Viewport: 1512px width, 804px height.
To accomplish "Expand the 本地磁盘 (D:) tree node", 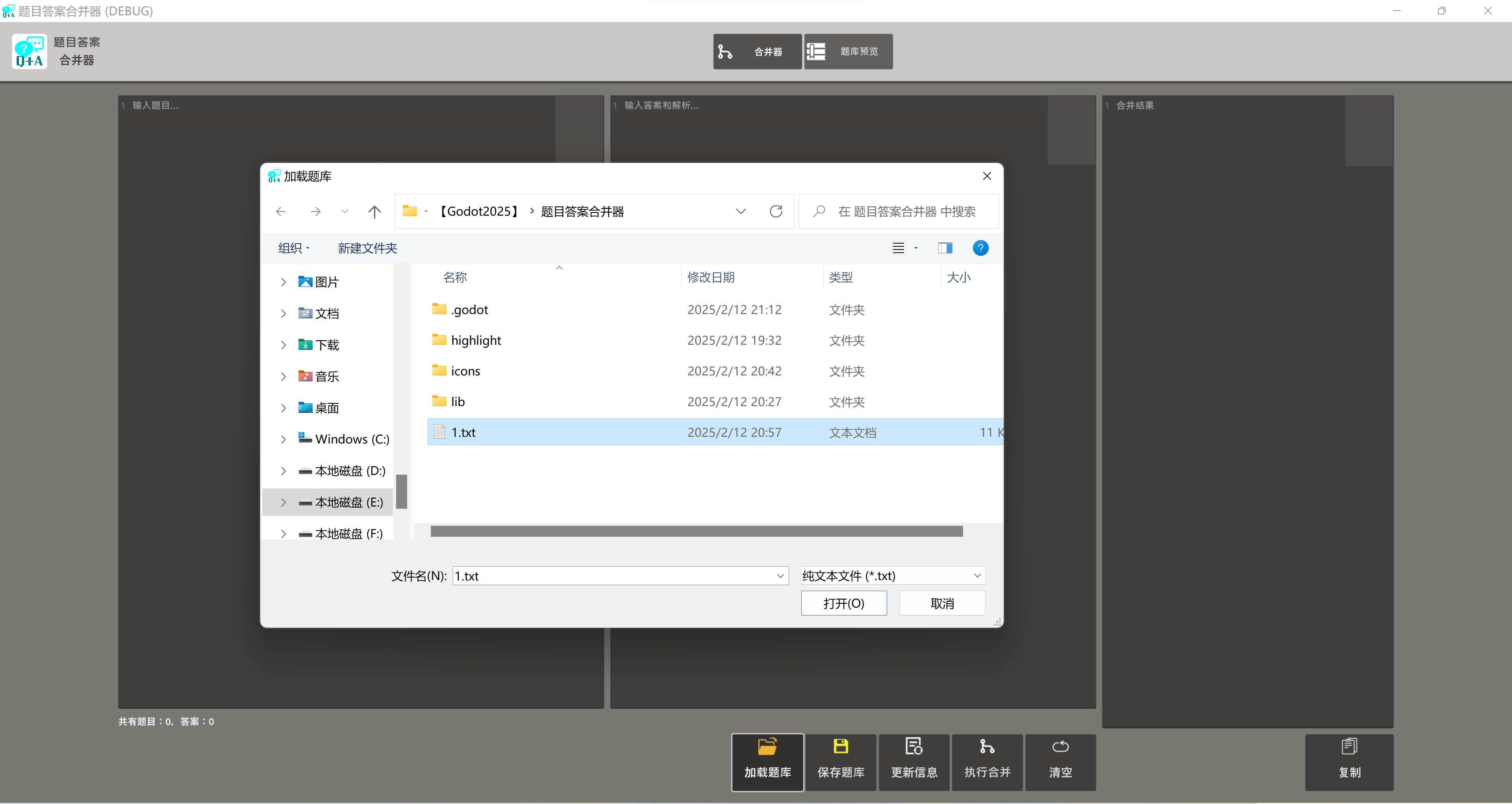I will (283, 471).
